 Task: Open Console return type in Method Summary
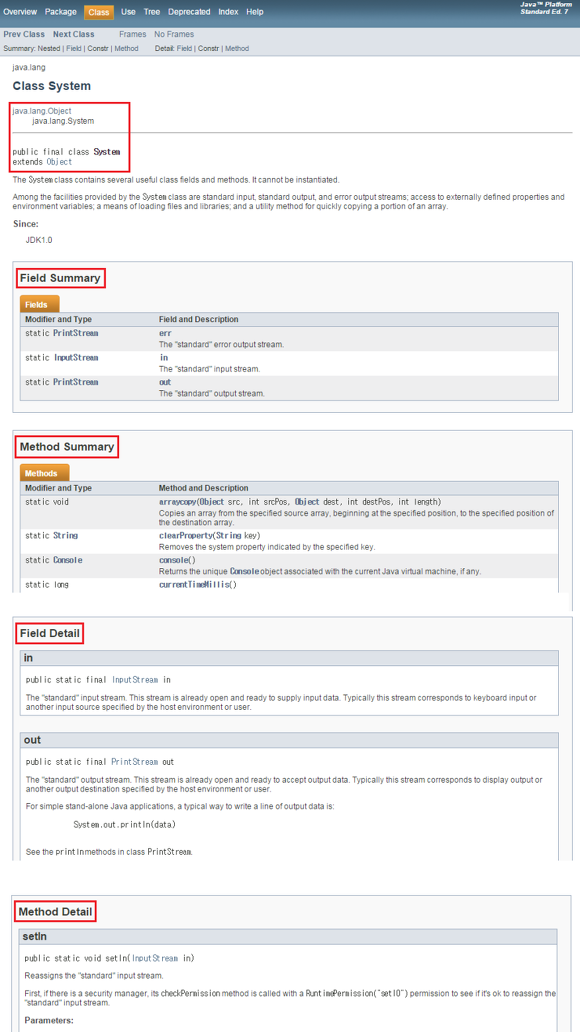point(68,560)
